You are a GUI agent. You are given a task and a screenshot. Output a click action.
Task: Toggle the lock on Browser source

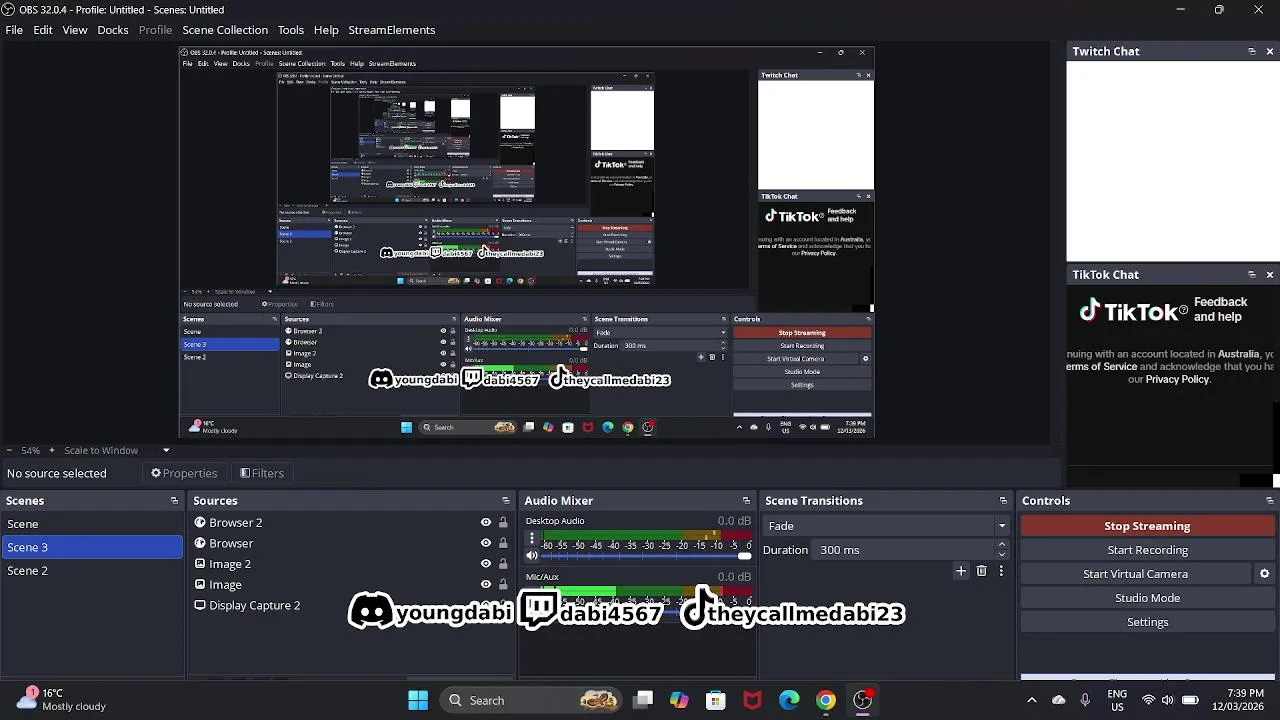coord(503,543)
